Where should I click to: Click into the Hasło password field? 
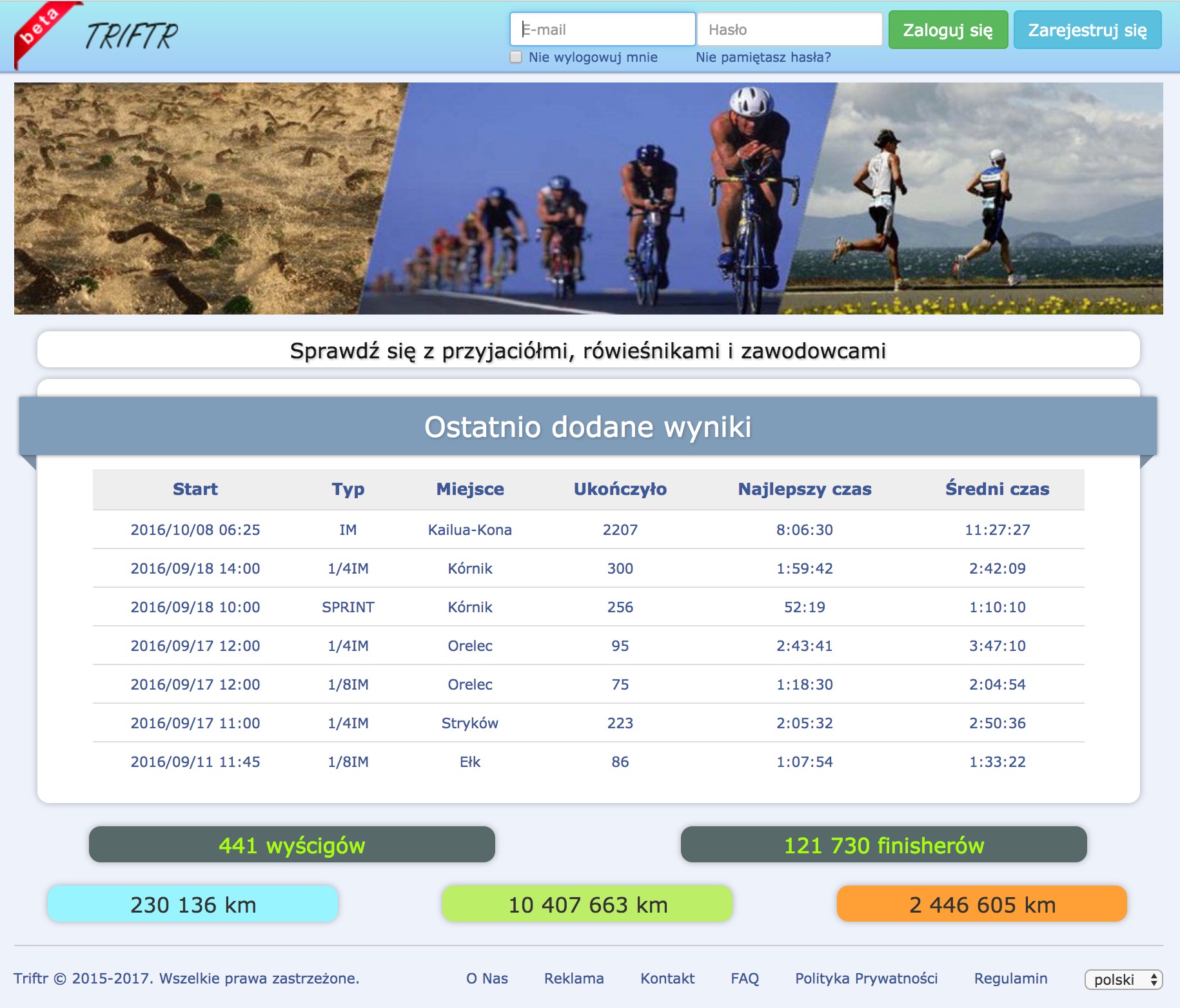(x=789, y=30)
